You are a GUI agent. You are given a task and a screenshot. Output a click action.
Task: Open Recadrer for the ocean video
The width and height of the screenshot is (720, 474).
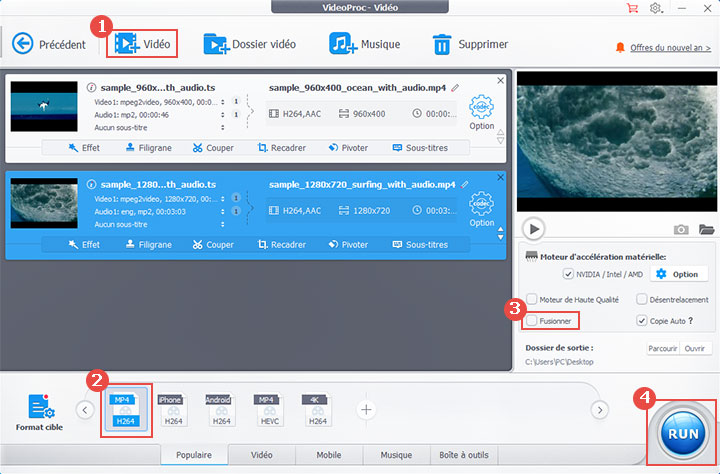[281, 148]
